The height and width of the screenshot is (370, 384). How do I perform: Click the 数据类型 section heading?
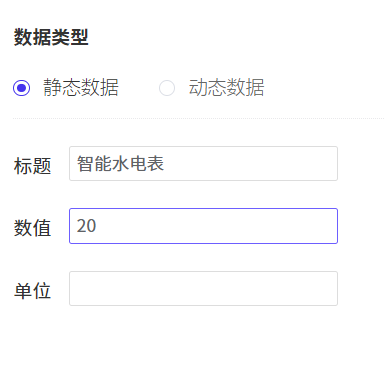tap(51, 37)
